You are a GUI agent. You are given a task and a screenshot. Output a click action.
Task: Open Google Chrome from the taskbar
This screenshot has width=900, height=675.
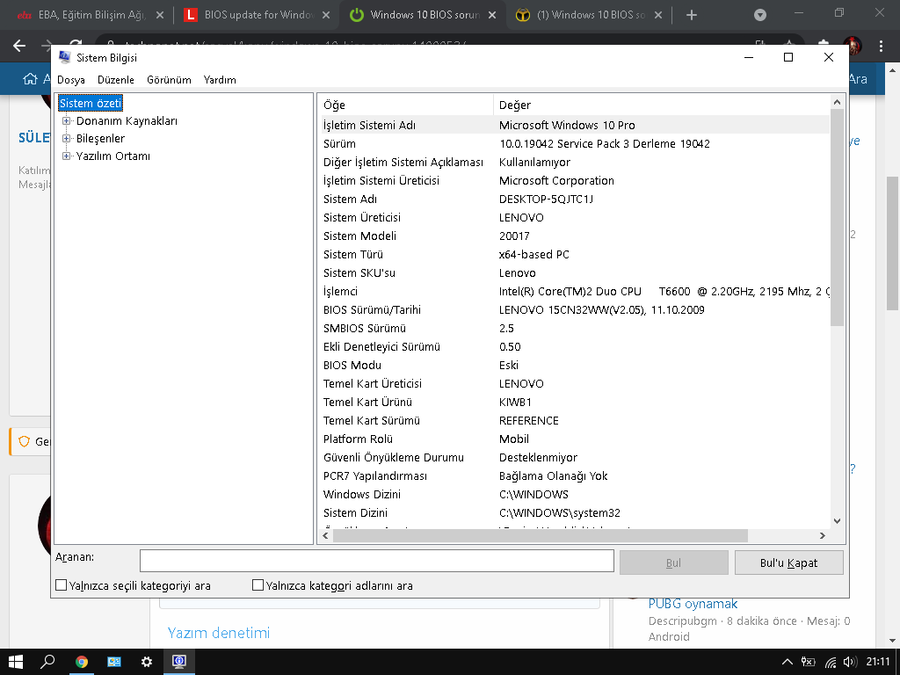(x=82, y=661)
